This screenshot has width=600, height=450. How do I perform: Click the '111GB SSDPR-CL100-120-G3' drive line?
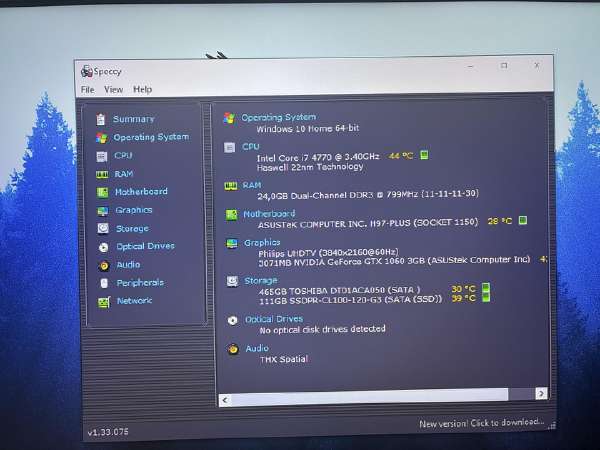click(x=351, y=300)
